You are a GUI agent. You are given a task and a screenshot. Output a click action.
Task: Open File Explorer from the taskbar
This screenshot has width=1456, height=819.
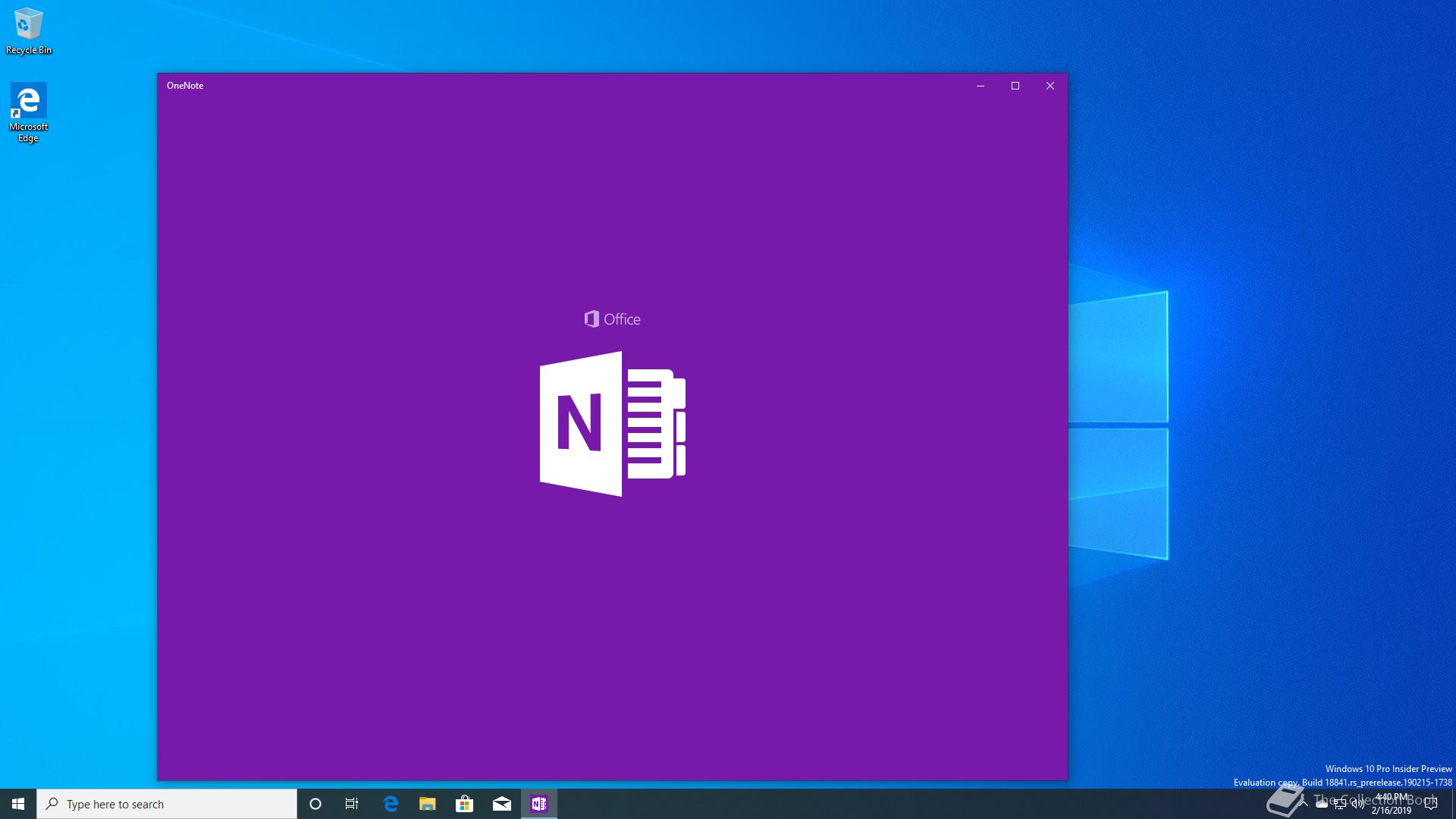[428, 804]
